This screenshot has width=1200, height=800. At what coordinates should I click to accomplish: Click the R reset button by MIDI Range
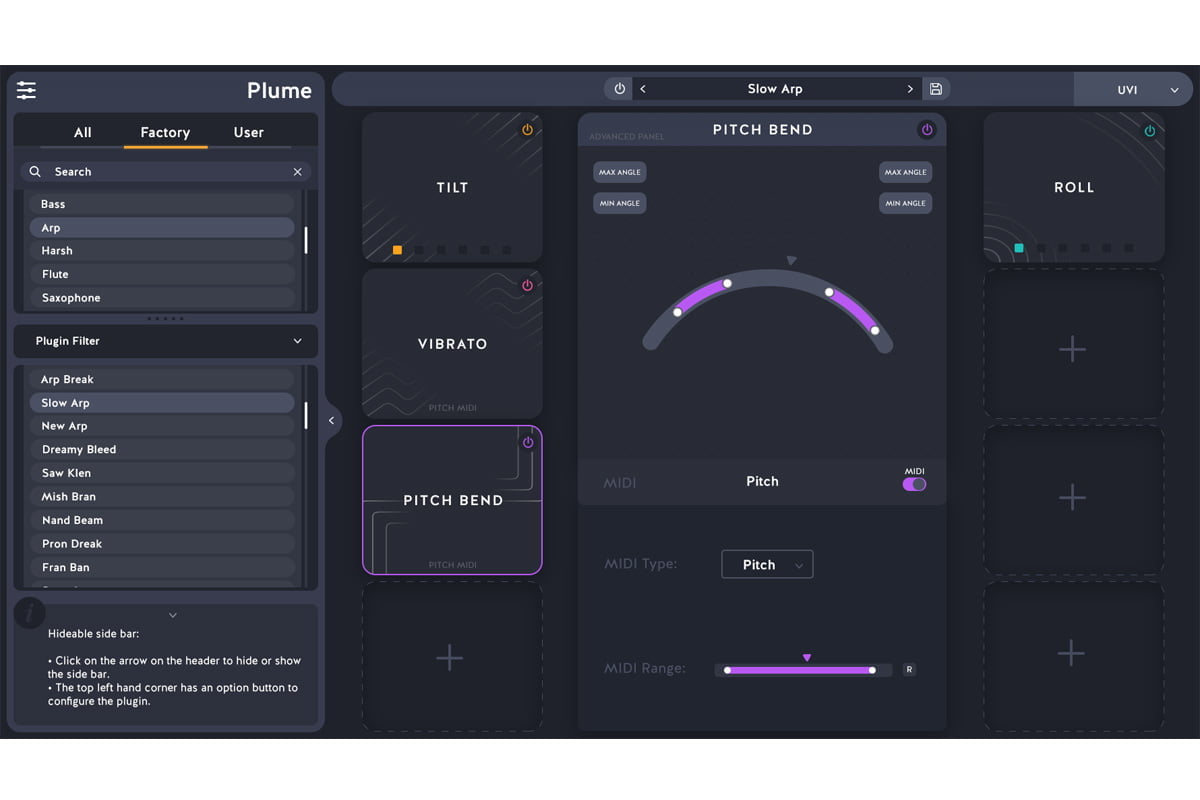(x=909, y=670)
